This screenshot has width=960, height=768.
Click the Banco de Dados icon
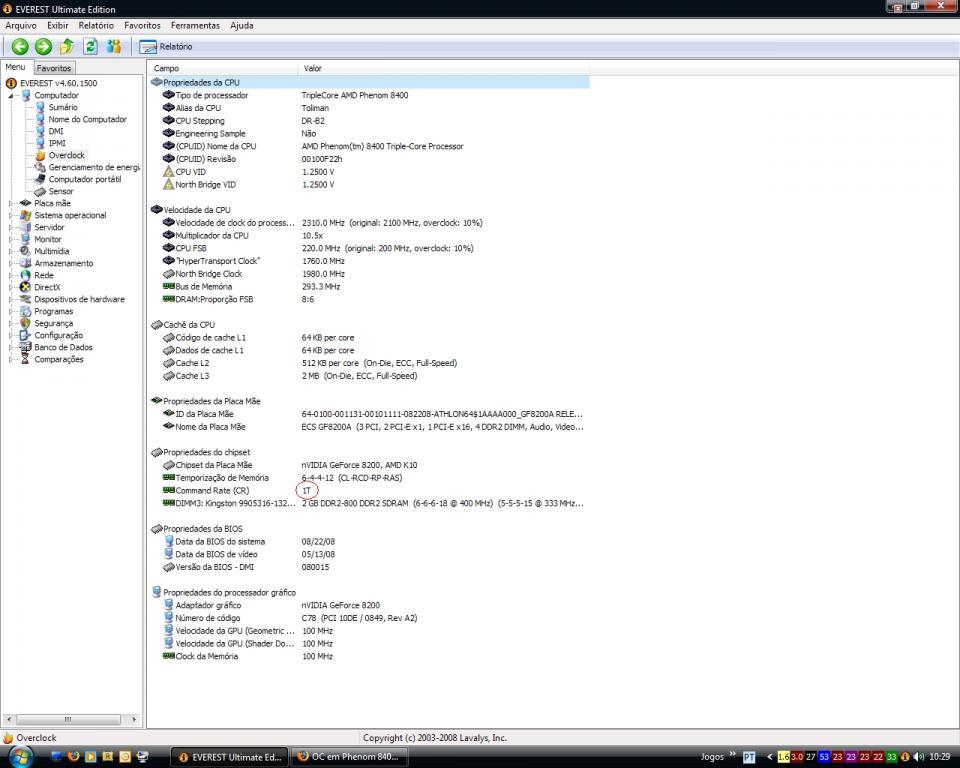pos(25,347)
